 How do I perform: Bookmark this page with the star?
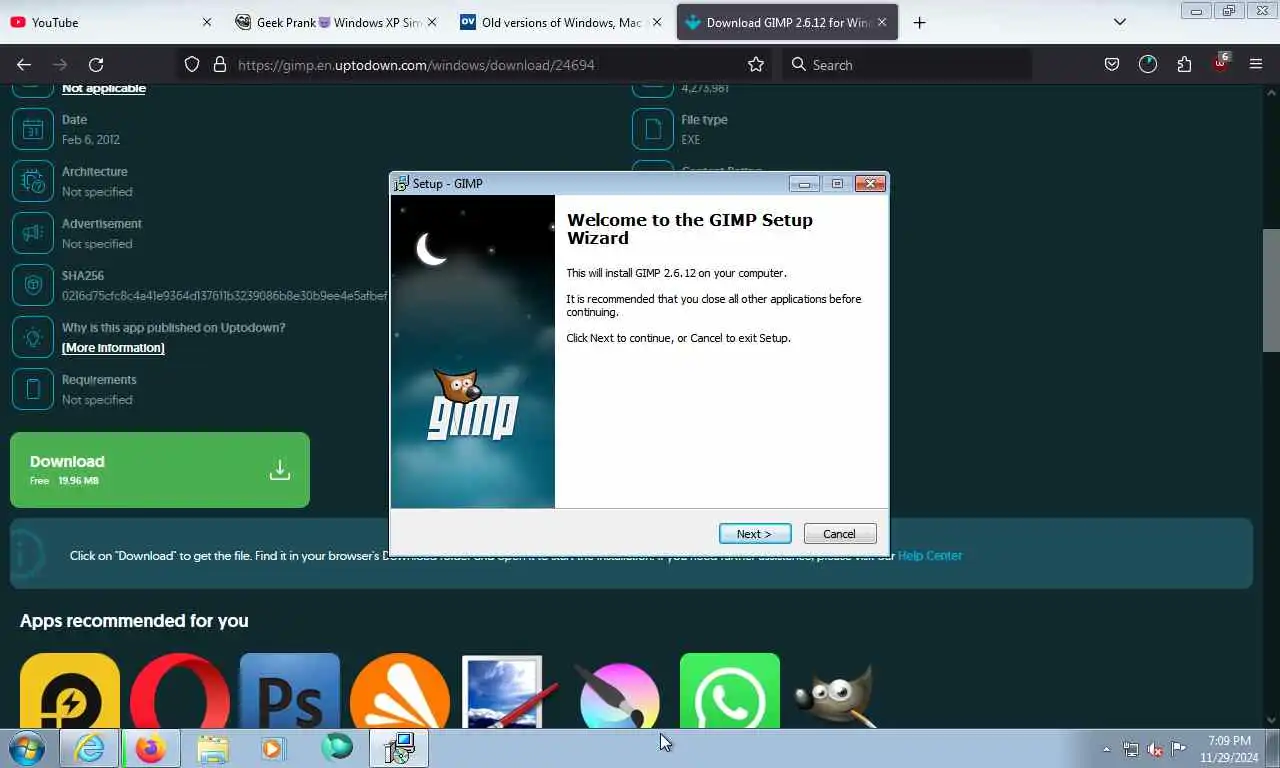point(756,64)
